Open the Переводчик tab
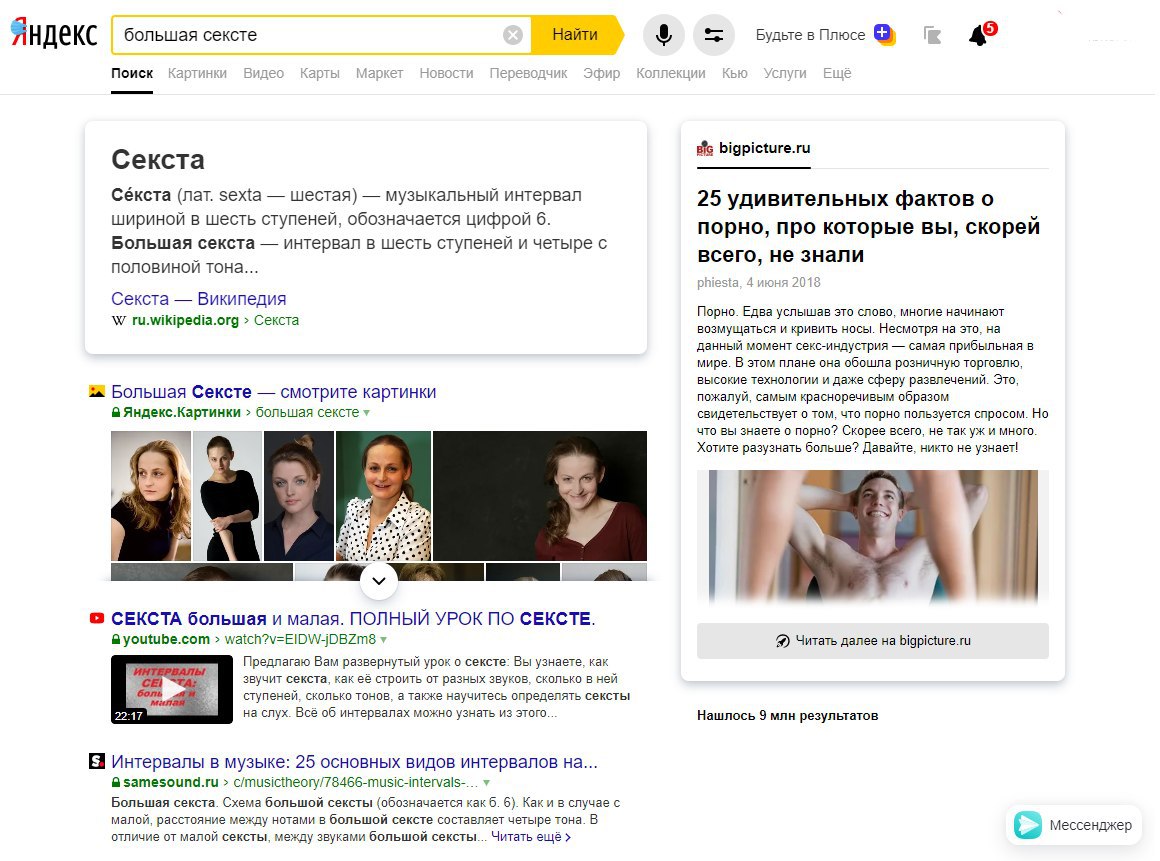Image resolution: width=1160 pixels, height=861 pixels. point(528,73)
